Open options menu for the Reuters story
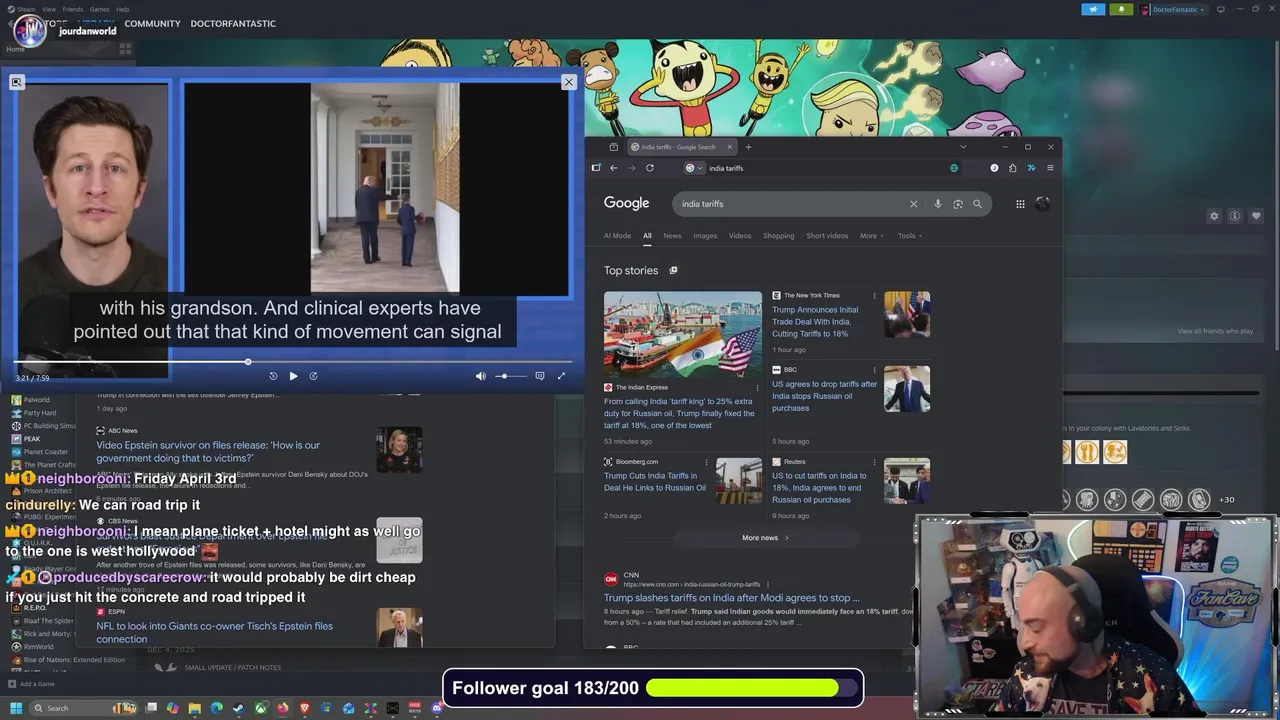The height and width of the screenshot is (720, 1280). click(x=874, y=462)
